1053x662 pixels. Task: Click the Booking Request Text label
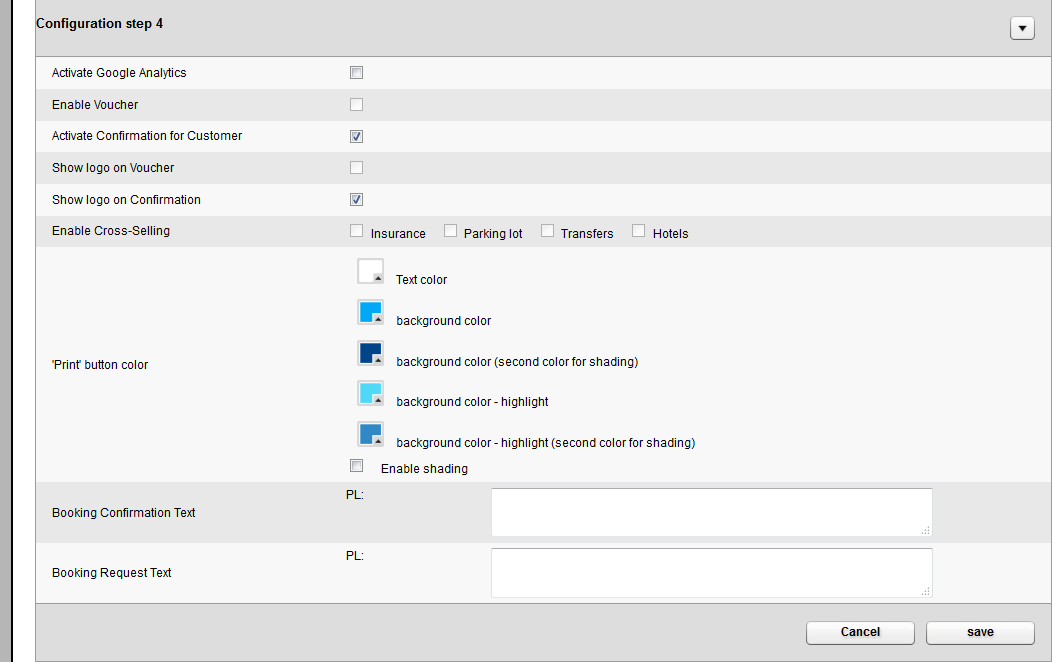coord(111,573)
